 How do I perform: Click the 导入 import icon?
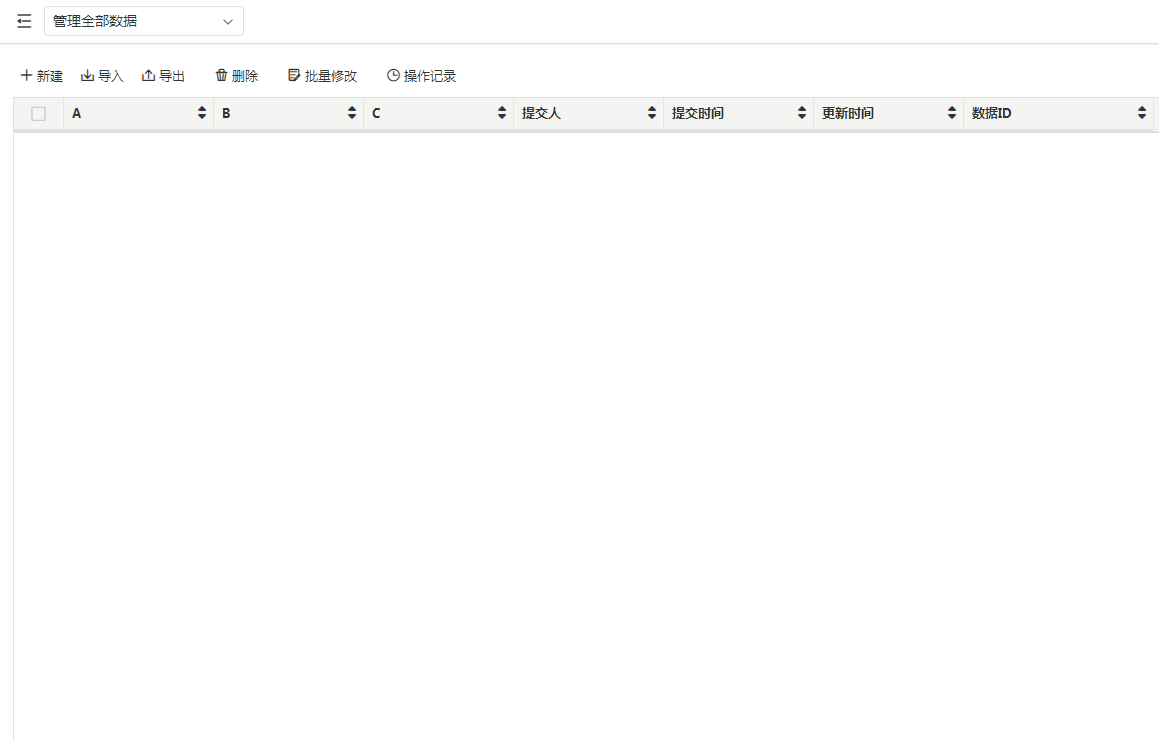click(x=87, y=76)
